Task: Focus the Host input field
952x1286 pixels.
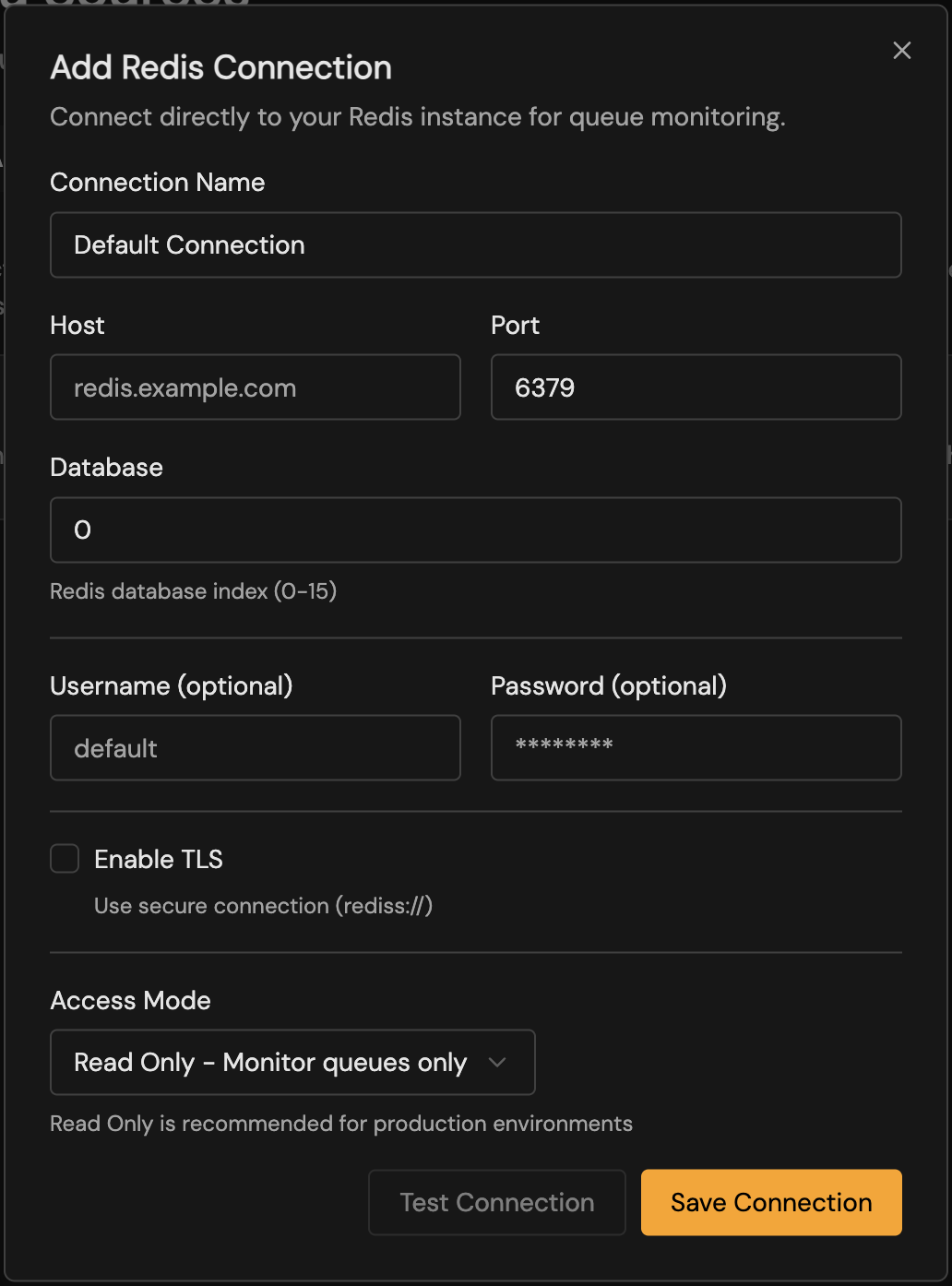Action: click(255, 387)
